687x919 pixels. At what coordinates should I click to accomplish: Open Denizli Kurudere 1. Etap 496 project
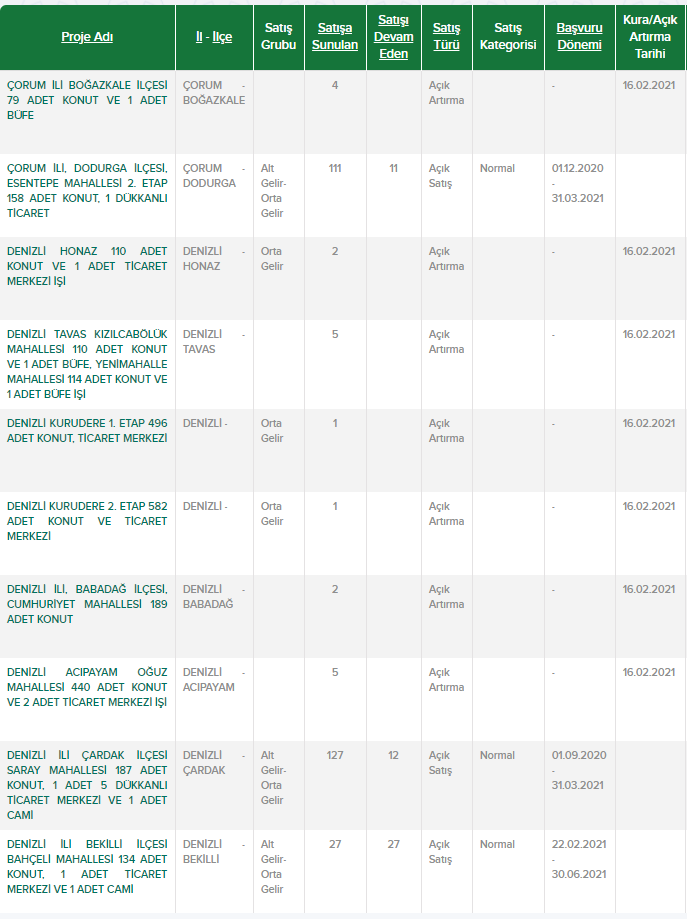pos(87,430)
